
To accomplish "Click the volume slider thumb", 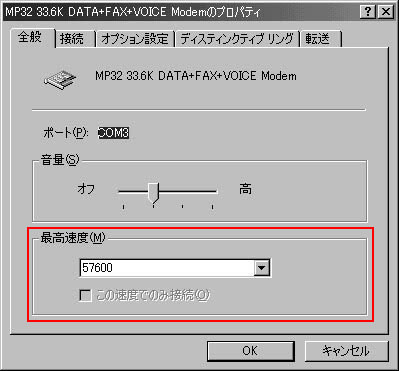I will tap(154, 192).
